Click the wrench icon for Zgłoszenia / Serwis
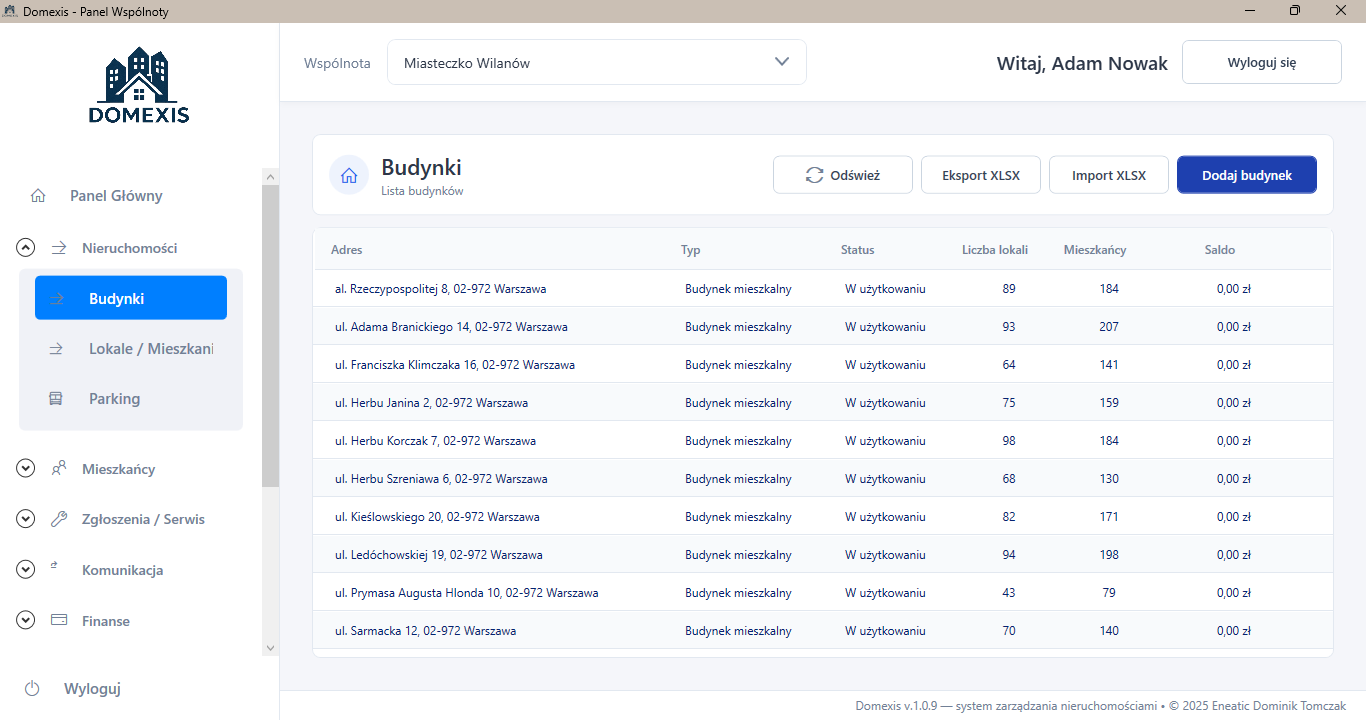The image size is (1366, 720). pyautogui.click(x=59, y=519)
